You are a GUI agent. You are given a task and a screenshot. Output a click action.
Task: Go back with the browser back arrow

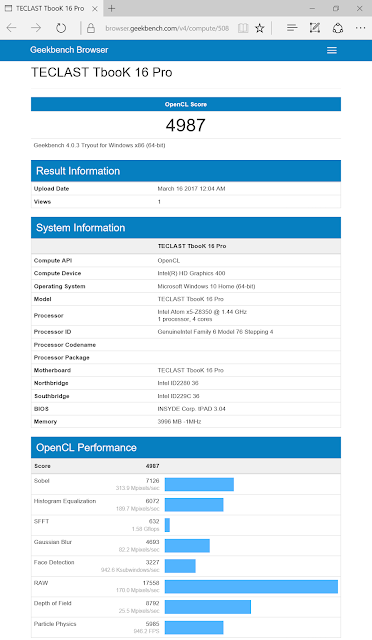point(11,28)
